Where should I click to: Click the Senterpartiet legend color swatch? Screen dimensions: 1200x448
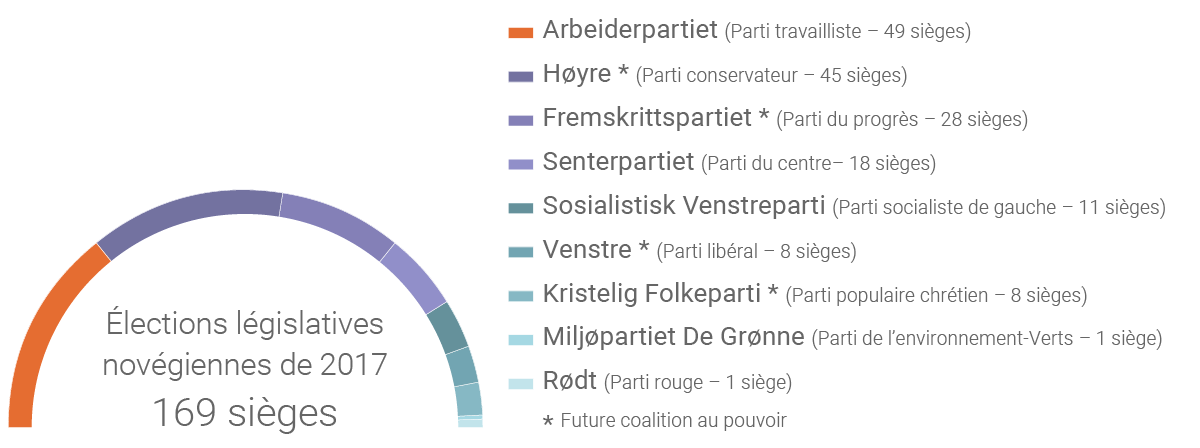pos(520,164)
